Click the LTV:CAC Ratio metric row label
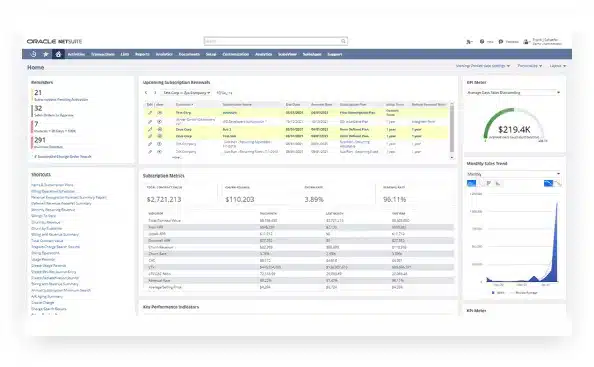 coord(159,273)
